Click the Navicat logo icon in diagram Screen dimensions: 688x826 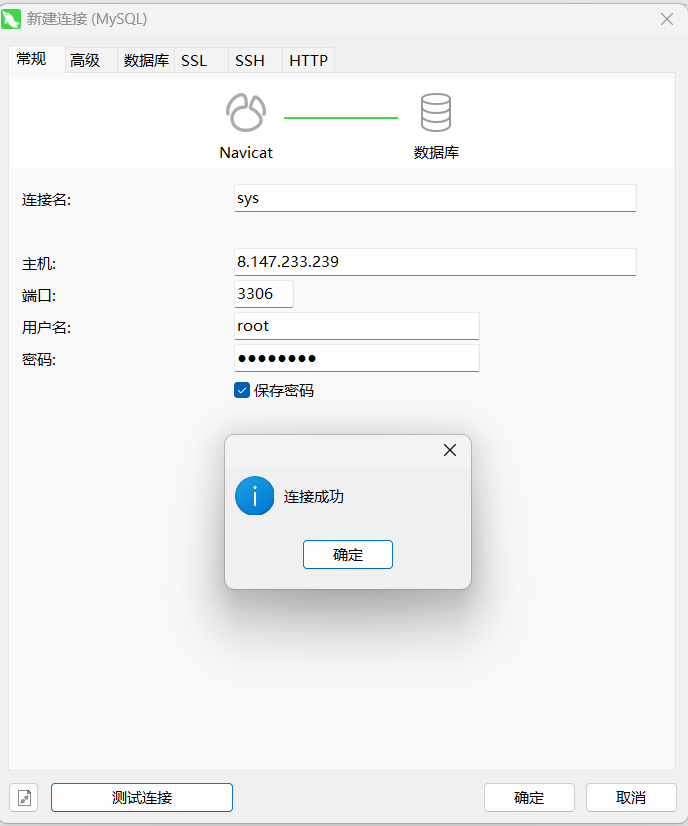pyautogui.click(x=246, y=113)
